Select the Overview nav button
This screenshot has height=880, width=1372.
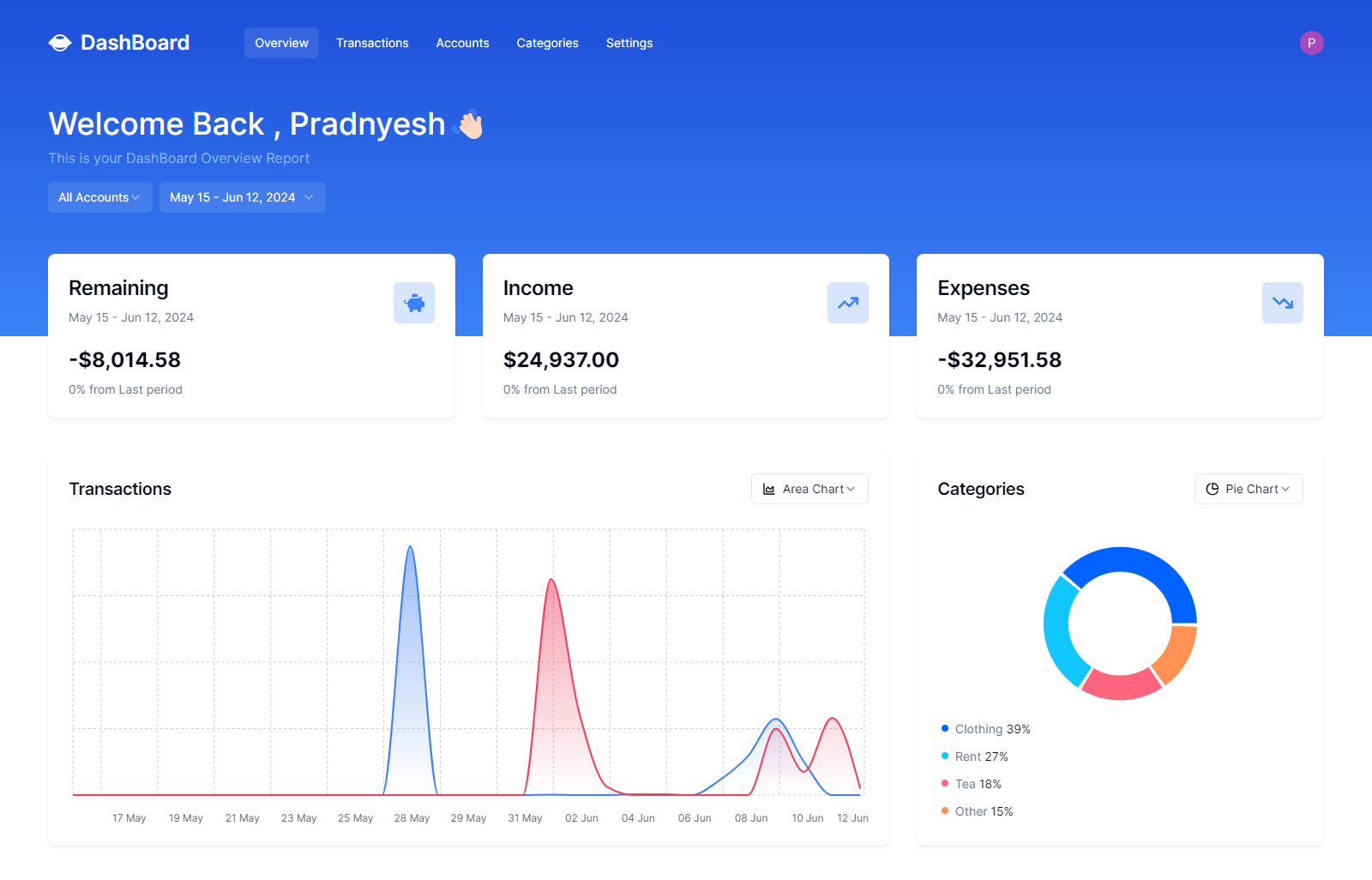pyautogui.click(x=281, y=43)
